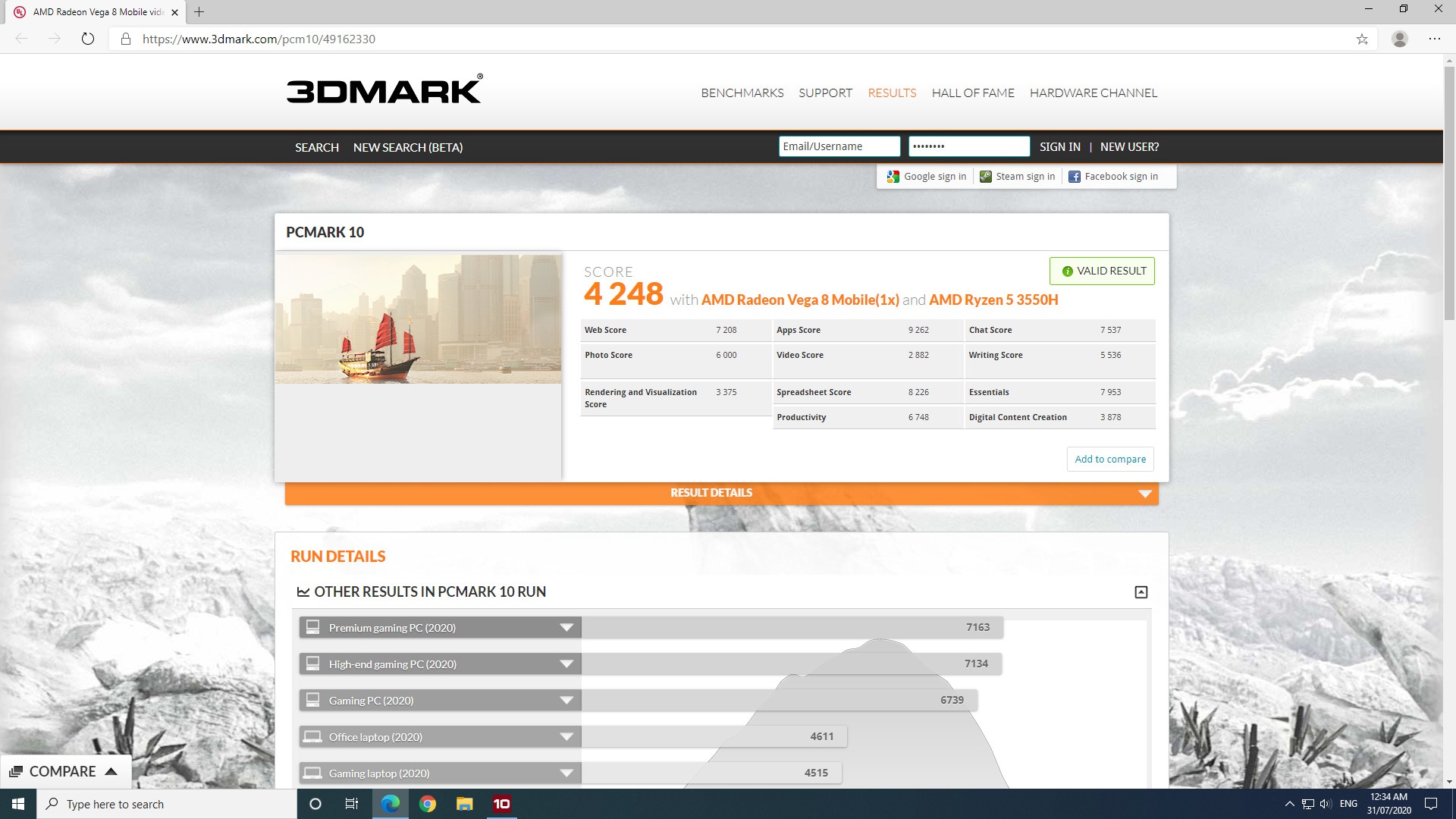The height and width of the screenshot is (819, 1456).
Task: Focus the password field
Action: pyautogui.click(x=969, y=146)
